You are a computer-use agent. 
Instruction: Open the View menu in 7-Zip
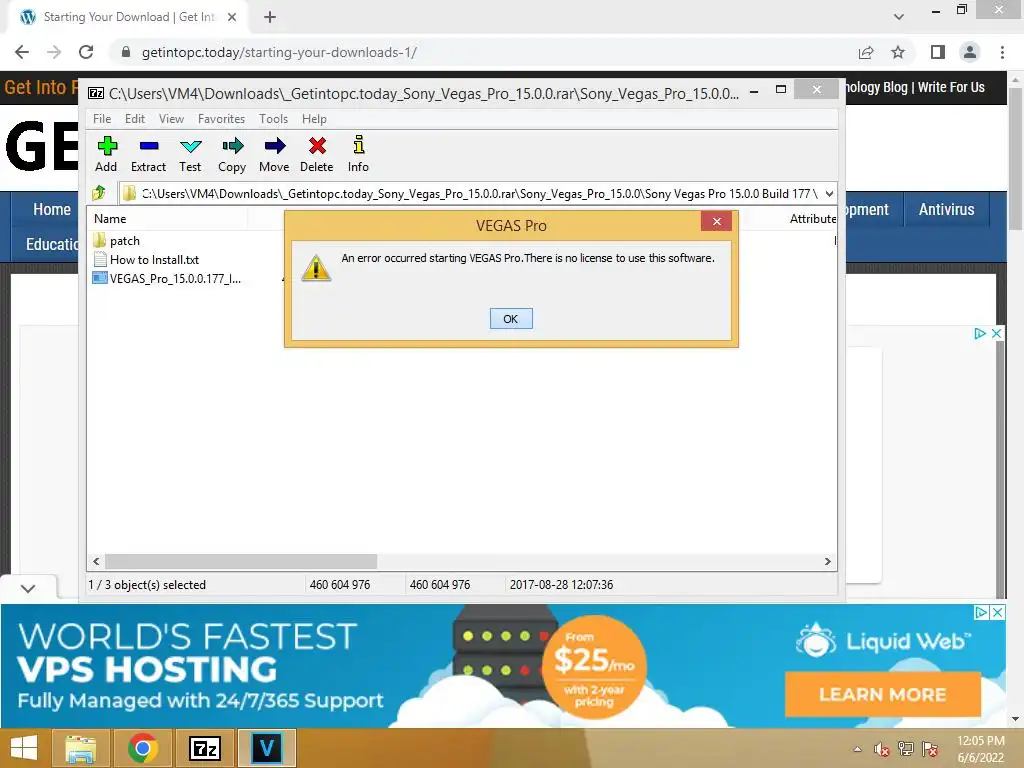pyautogui.click(x=171, y=119)
